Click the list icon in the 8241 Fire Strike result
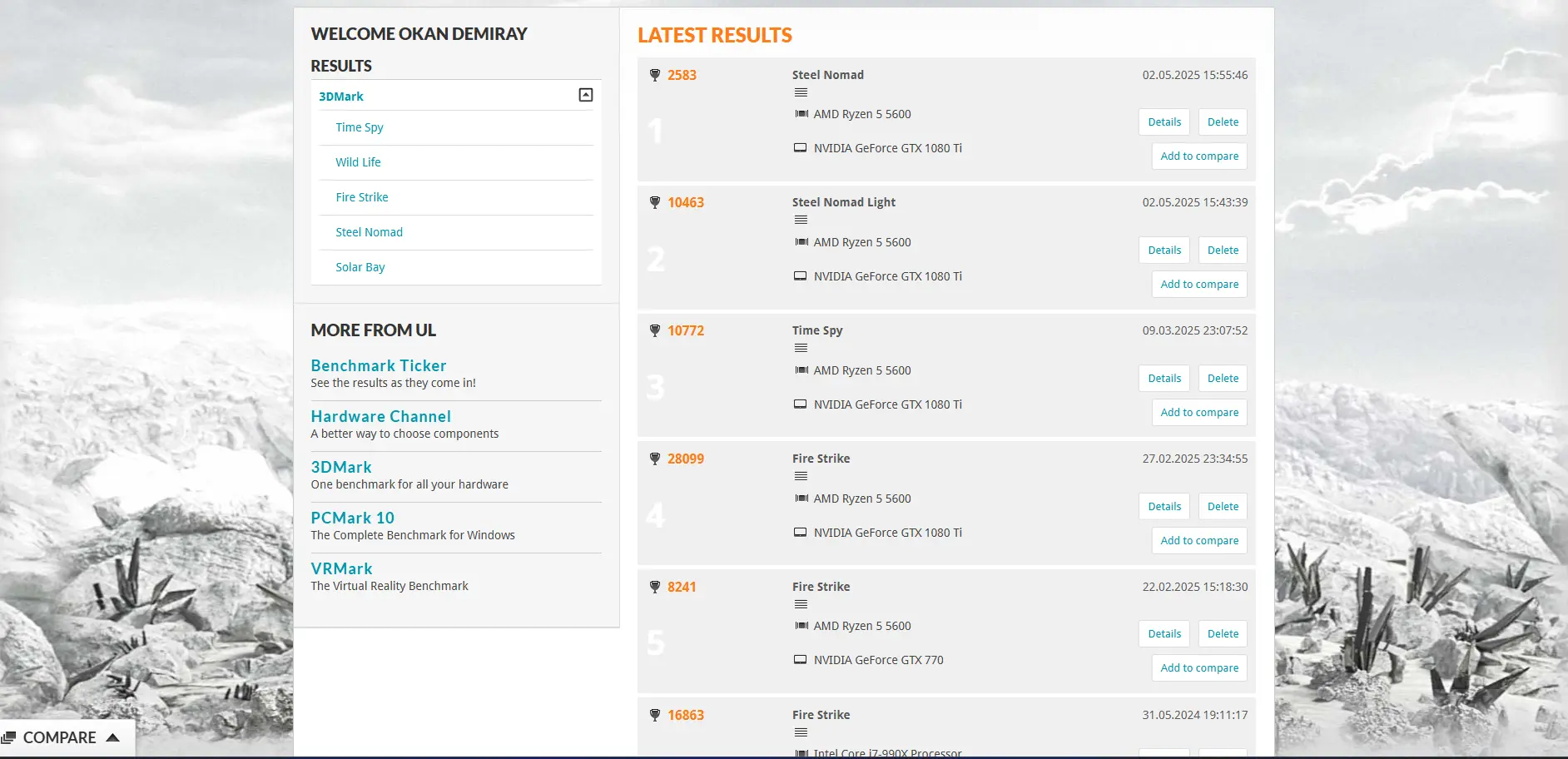The height and width of the screenshot is (759, 1568). coord(801,604)
